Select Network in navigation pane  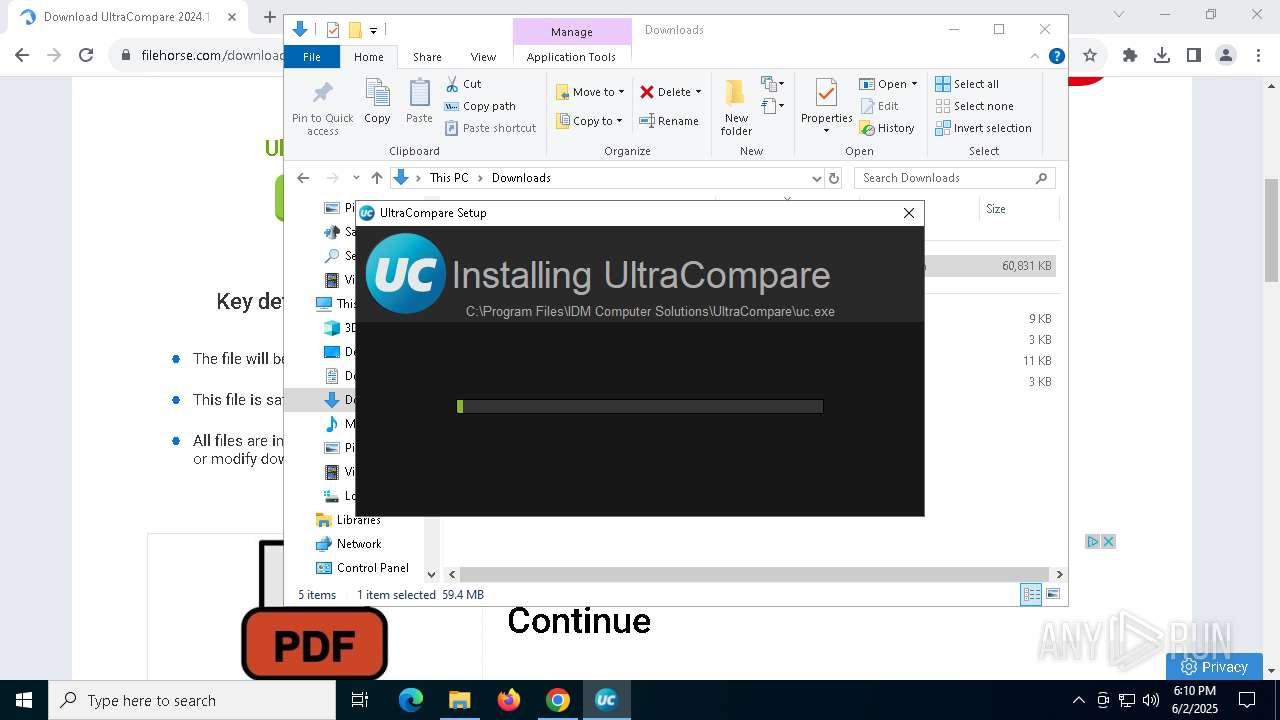(x=358, y=544)
